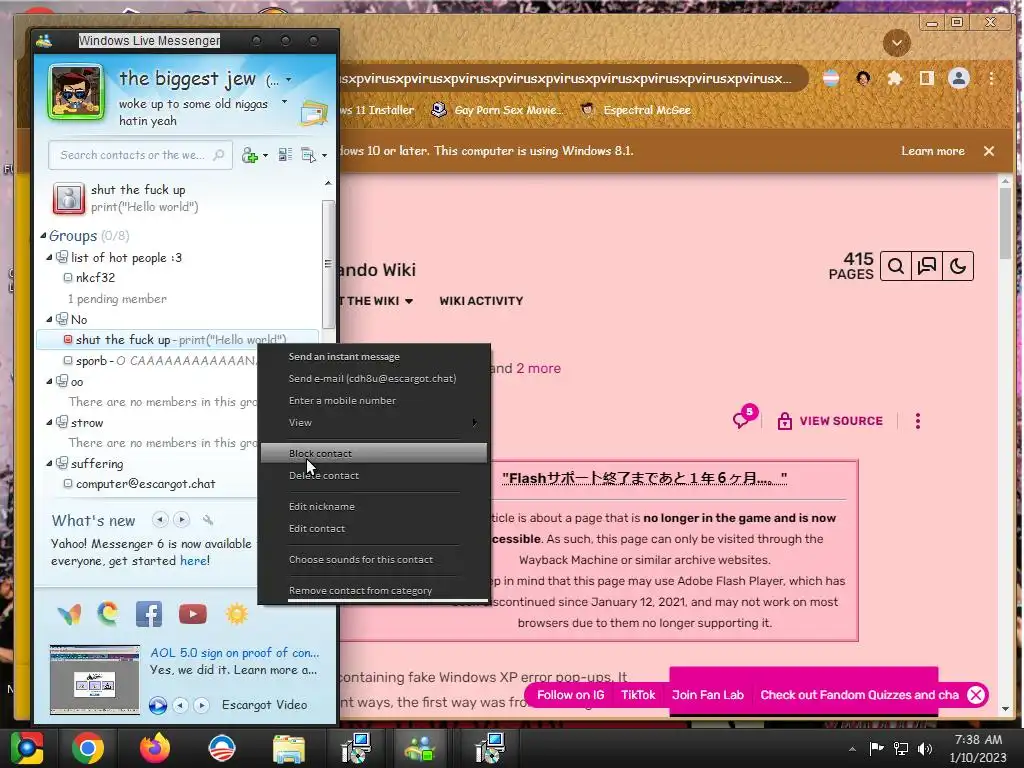Click the swirl icon next to the butterfly
The height and width of the screenshot is (768, 1024).
click(x=108, y=614)
